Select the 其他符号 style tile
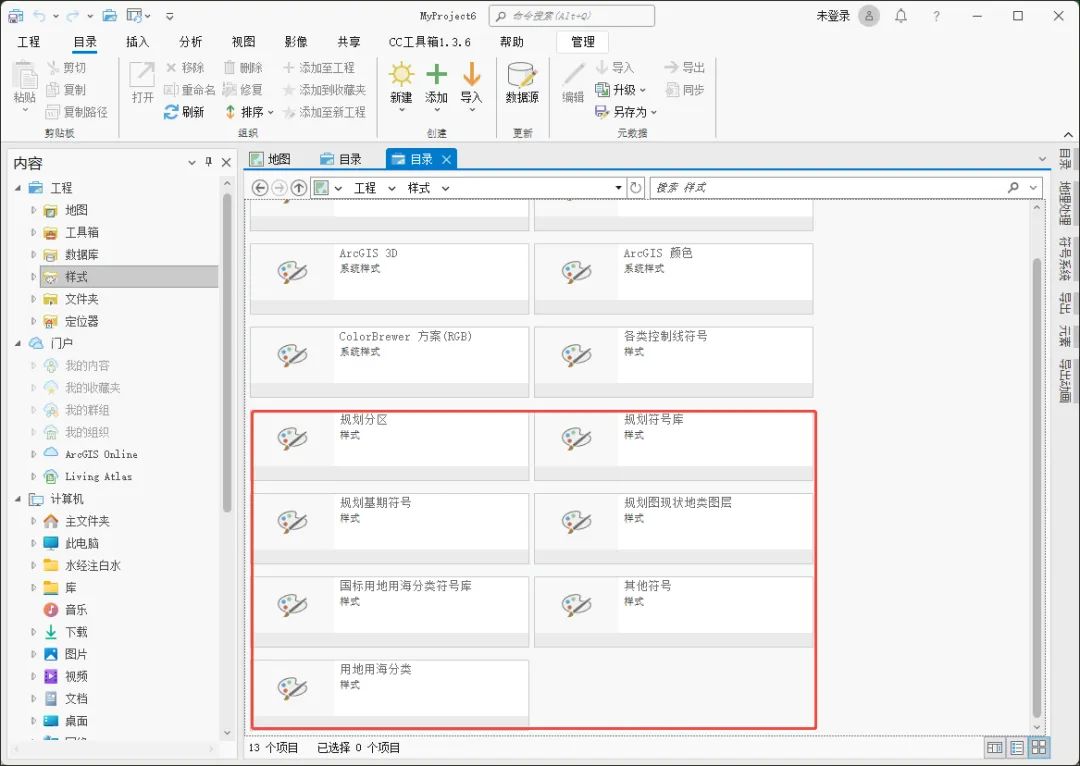1080x766 pixels. [674, 611]
